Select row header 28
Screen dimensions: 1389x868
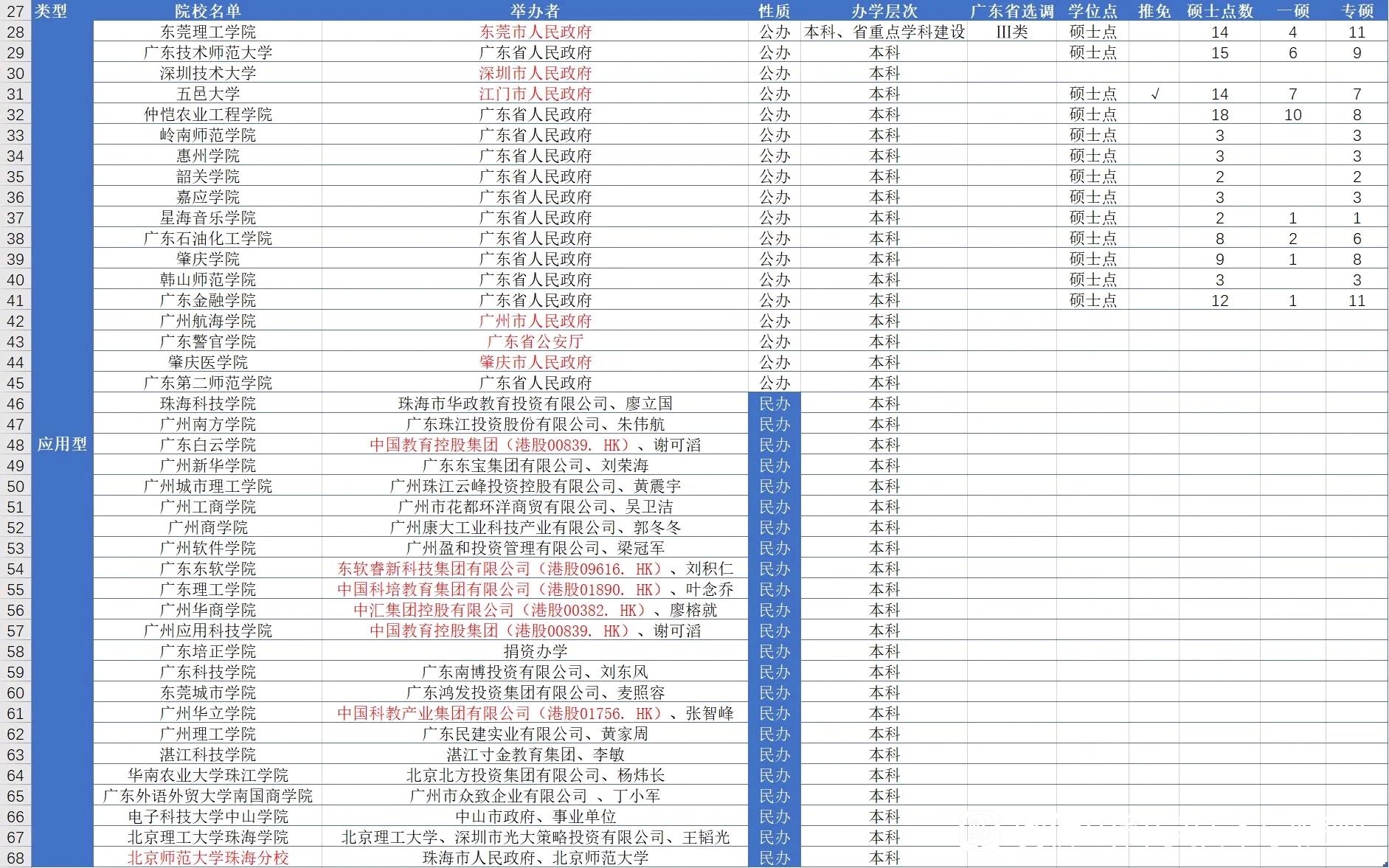(15, 32)
